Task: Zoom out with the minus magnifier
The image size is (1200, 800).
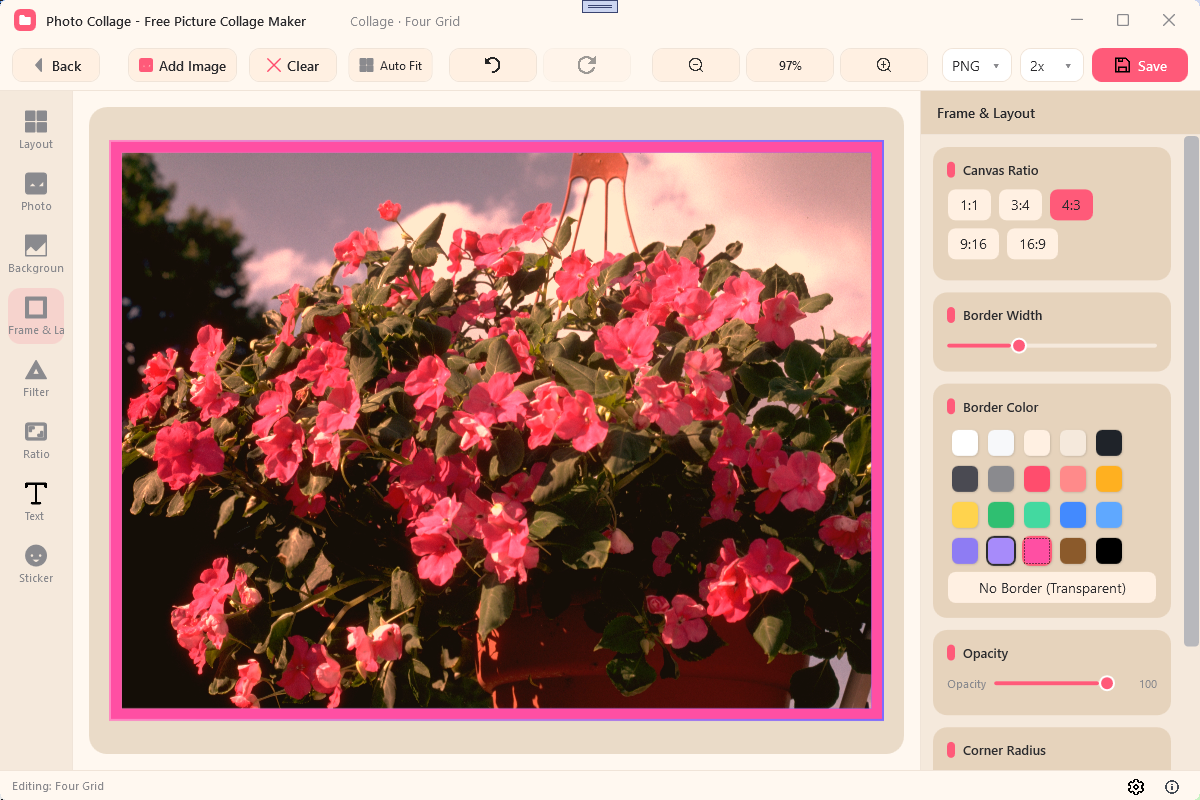Action: coord(696,65)
